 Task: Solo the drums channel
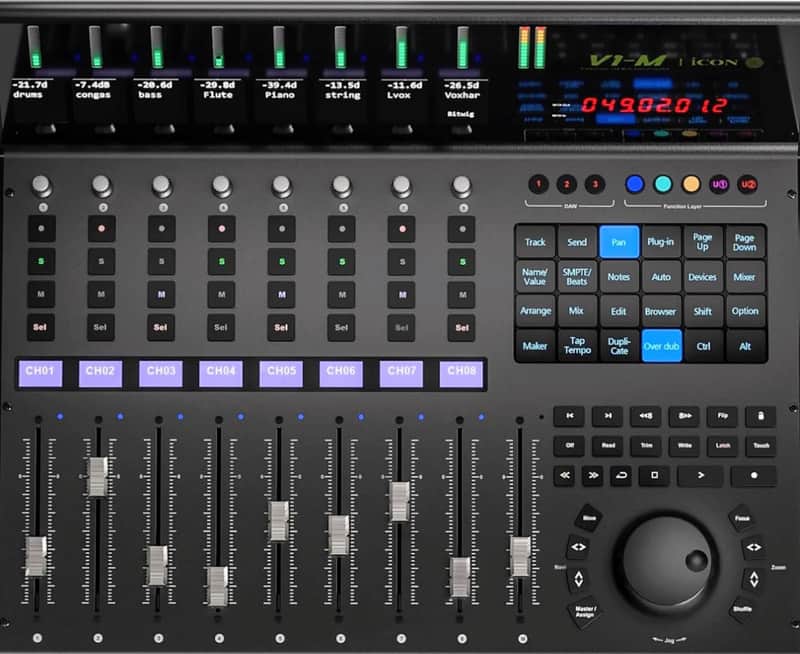41,261
